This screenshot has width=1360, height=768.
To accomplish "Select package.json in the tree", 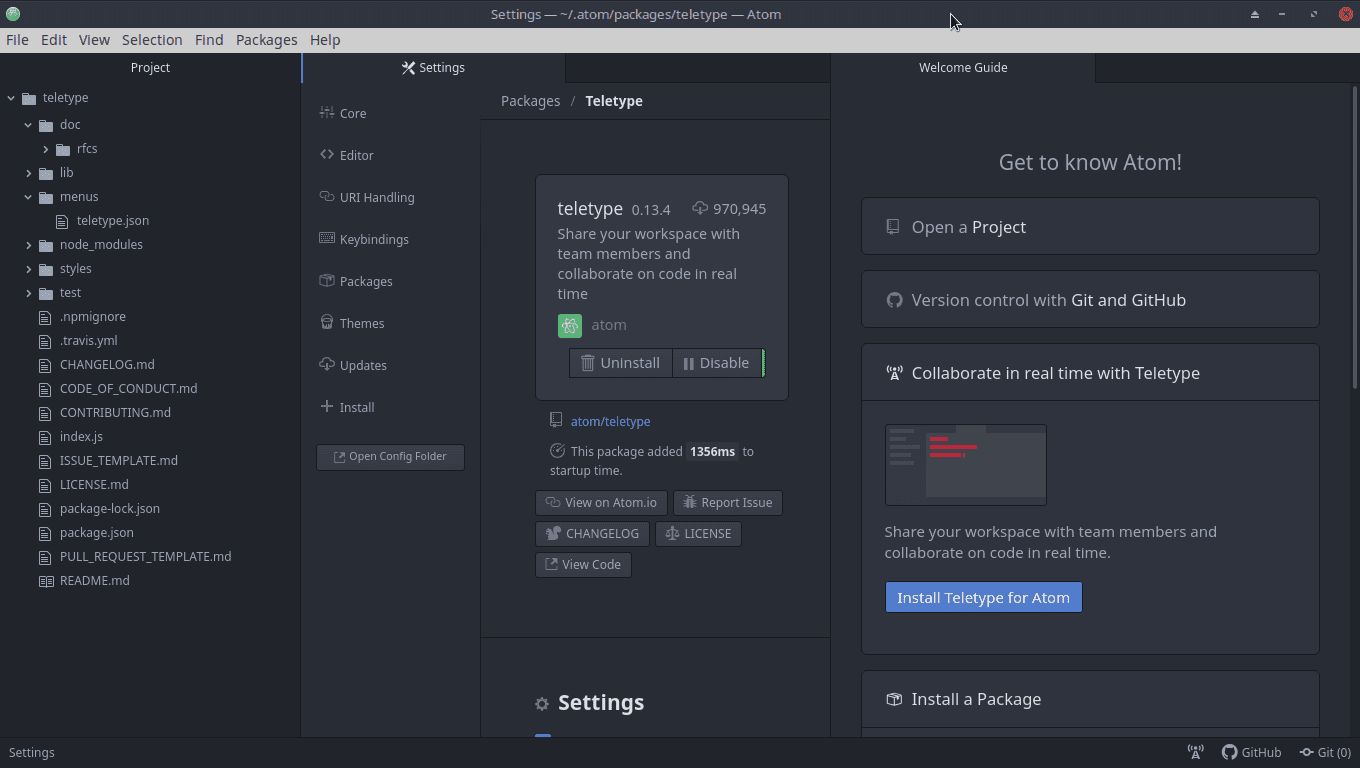I will coord(97,533).
